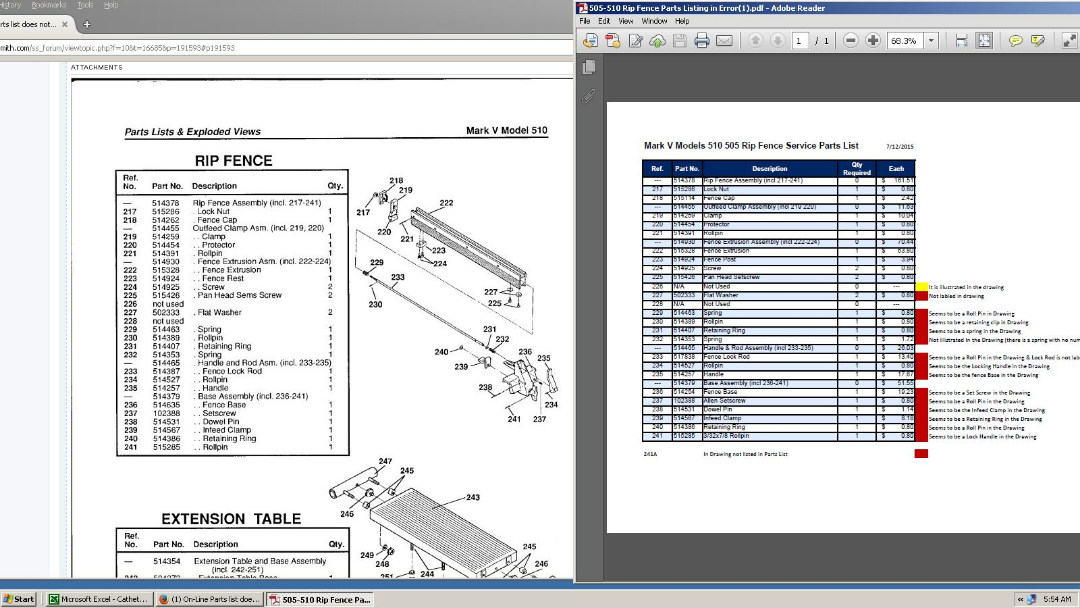Zoom out with the minus icon
This screenshot has height=608, width=1080.
tap(851, 41)
